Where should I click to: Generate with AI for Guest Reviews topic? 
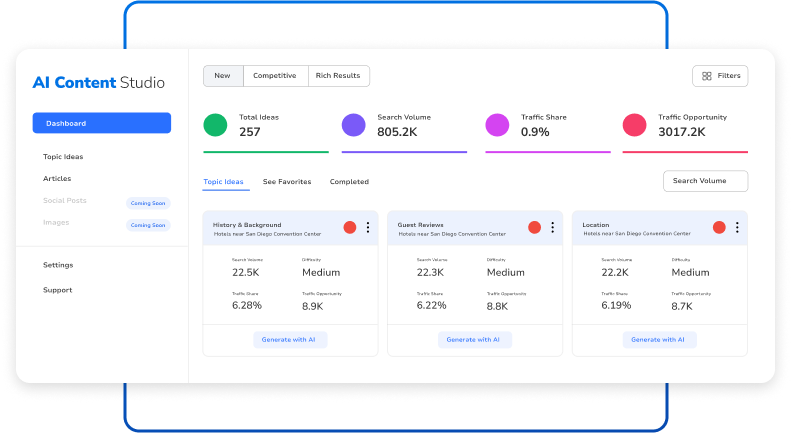(475, 340)
